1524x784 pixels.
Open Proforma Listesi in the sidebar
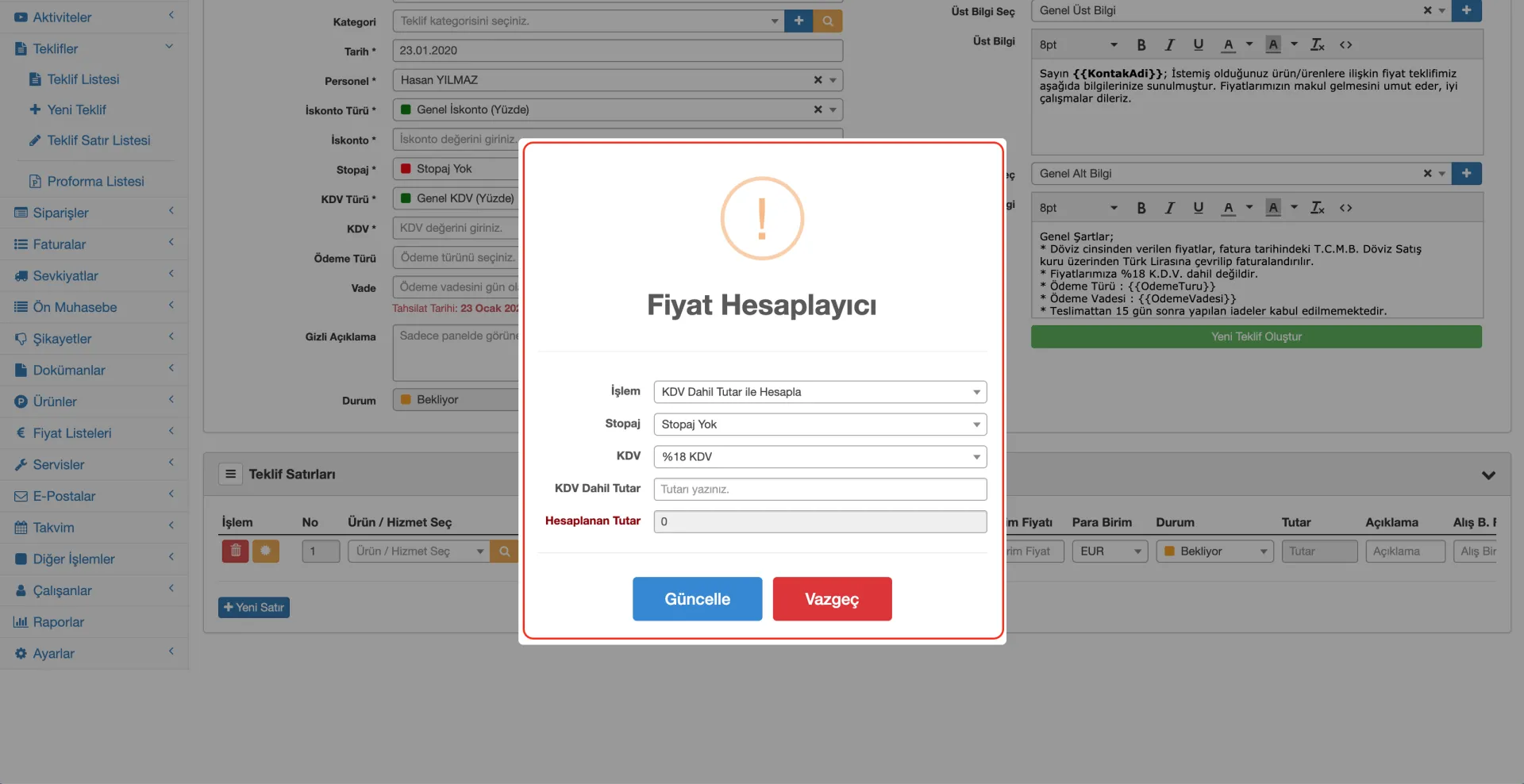95,182
